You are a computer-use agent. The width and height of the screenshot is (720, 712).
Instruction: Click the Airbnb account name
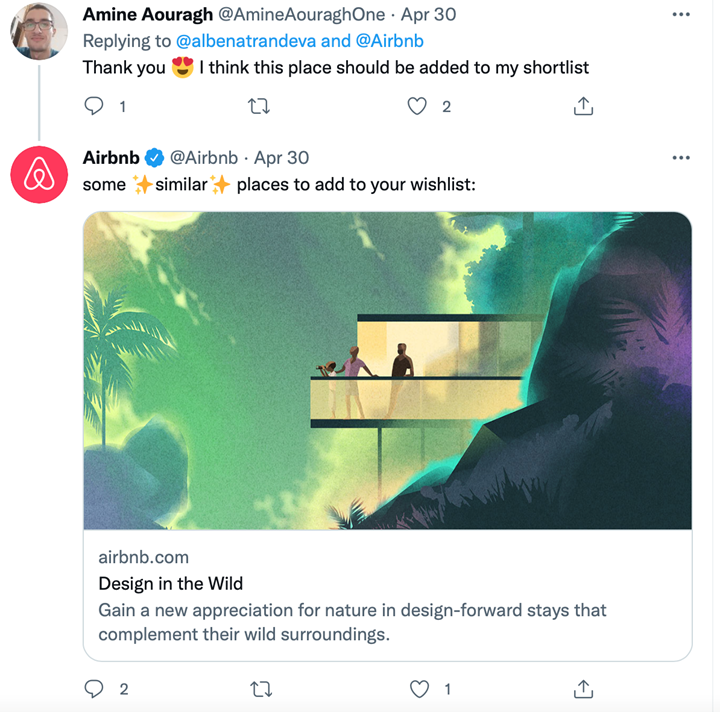[x=111, y=158]
